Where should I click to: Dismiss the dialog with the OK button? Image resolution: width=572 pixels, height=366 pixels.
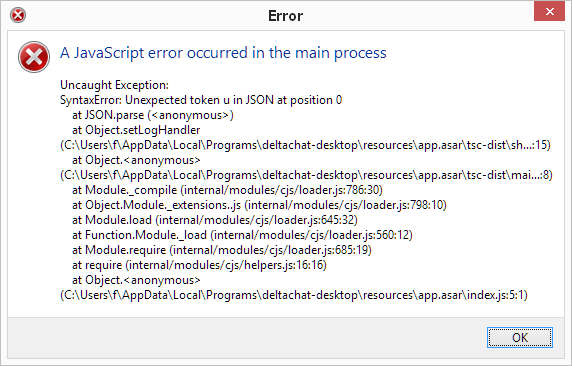click(x=520, y=338)
